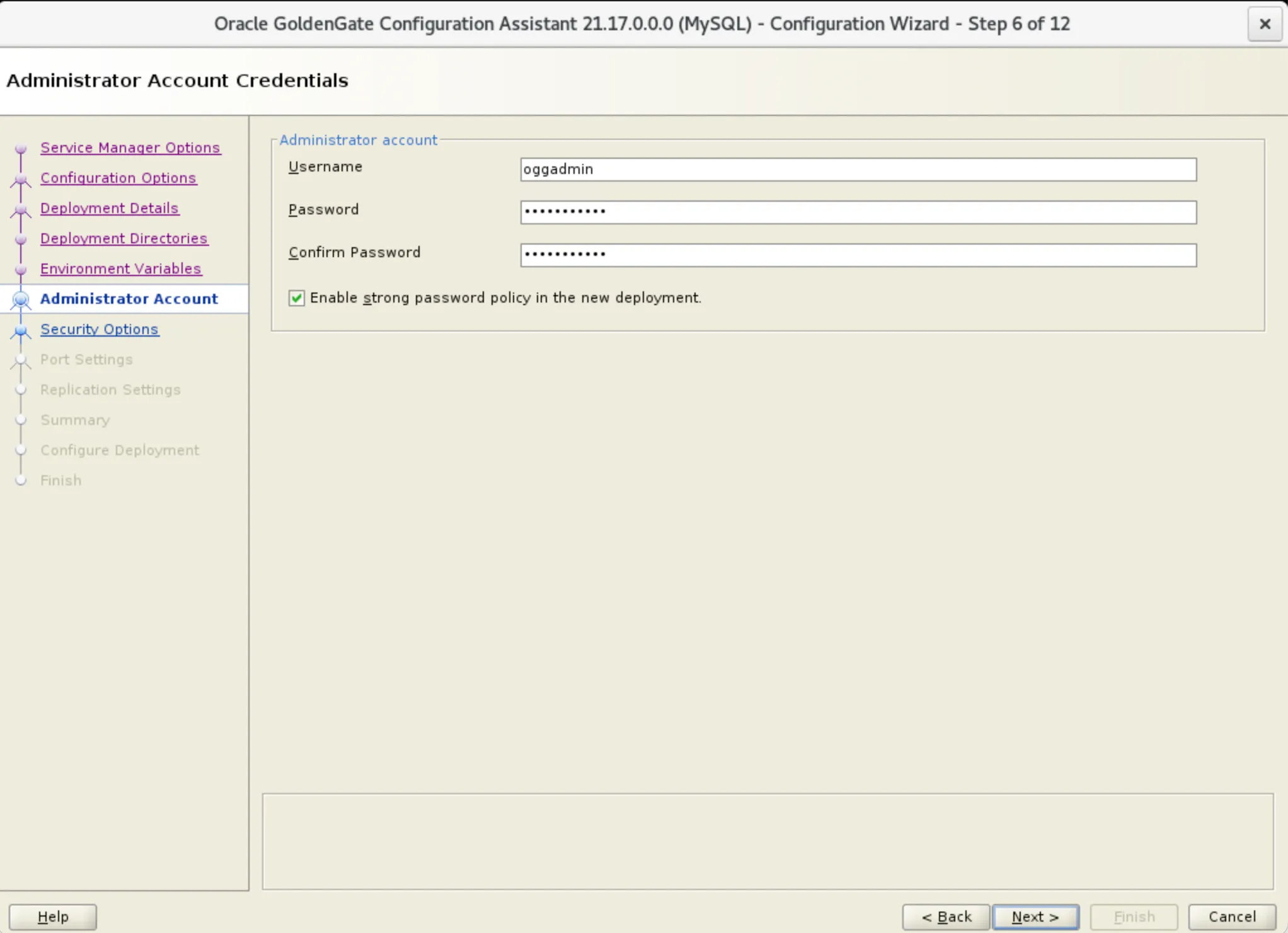
Task: Click the Replication Settings step node
Action: click(20, 390)
